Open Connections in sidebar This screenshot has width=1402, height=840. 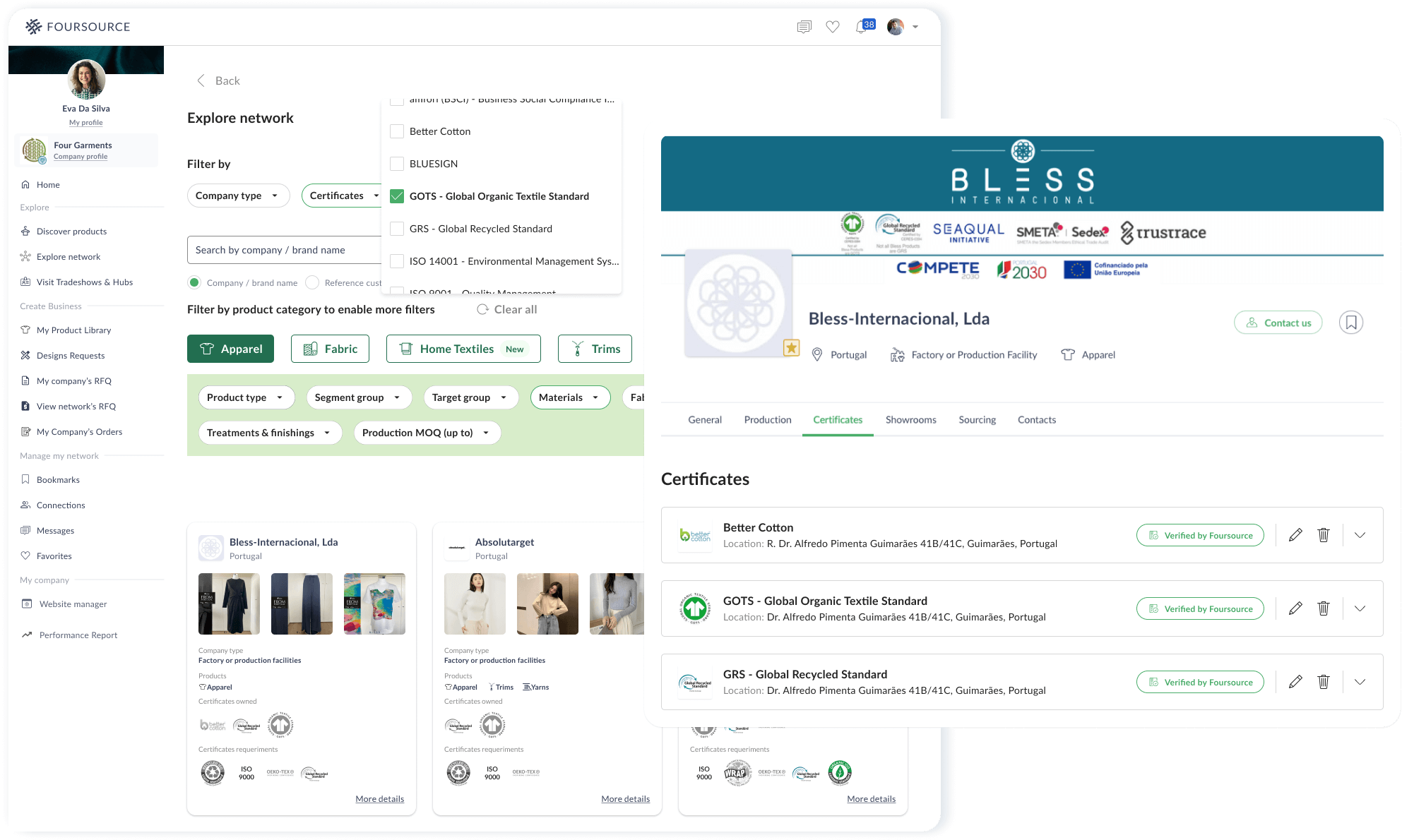[61, 505]
